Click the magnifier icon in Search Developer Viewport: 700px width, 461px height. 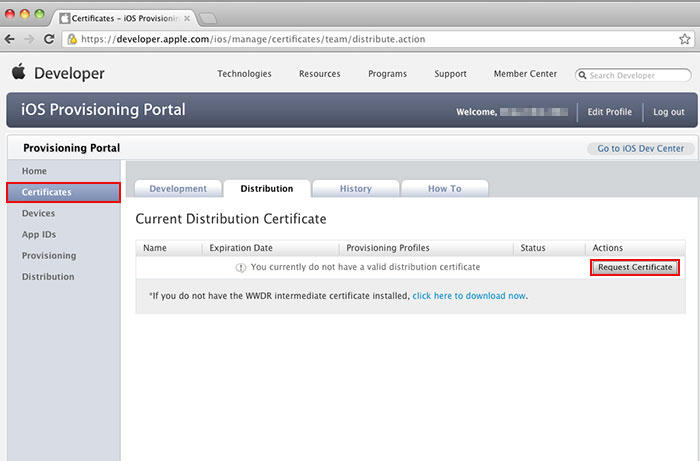click(582, 75)
